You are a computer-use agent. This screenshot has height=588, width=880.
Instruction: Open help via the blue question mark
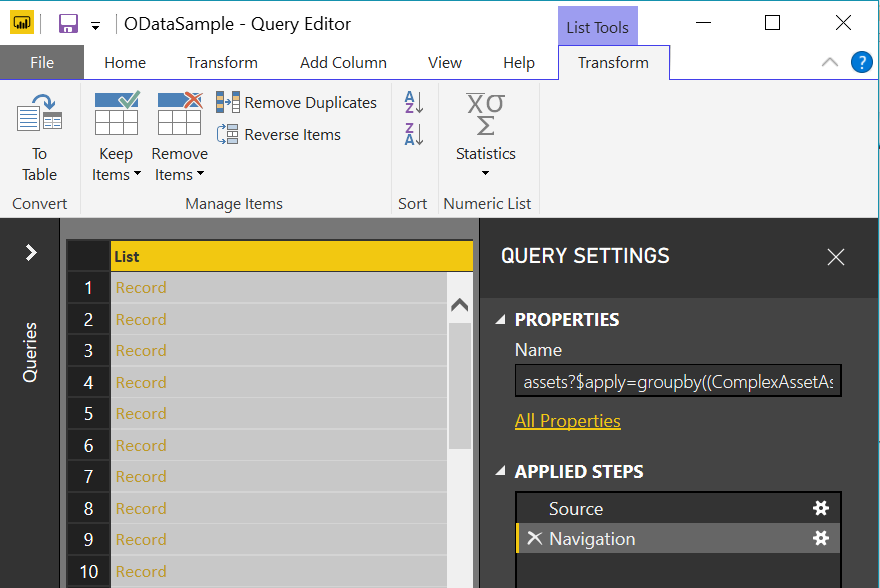[x=861, y=62]
